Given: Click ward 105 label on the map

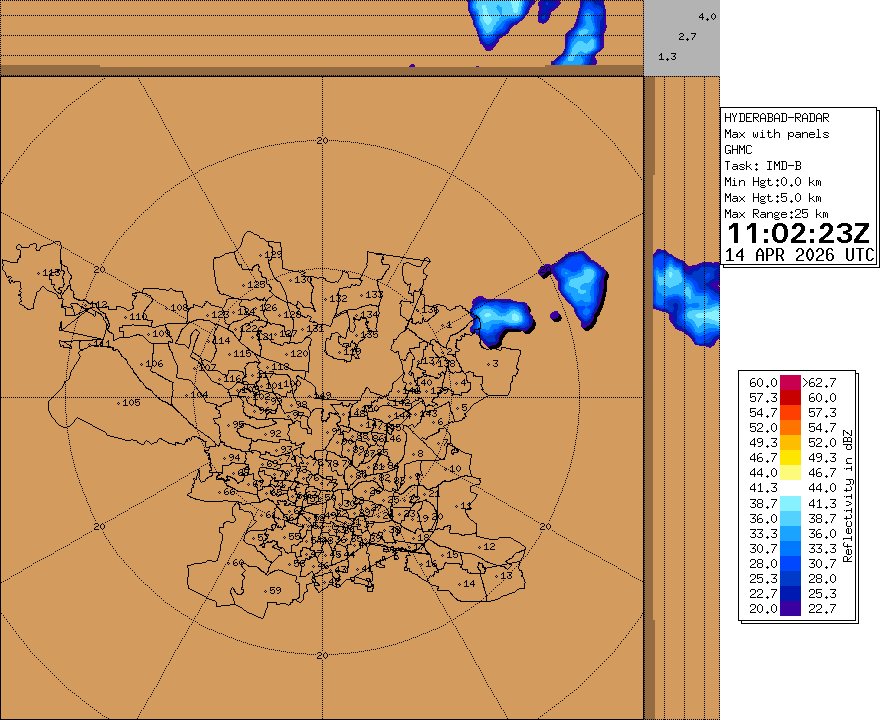Looking at the screenshot, I should click(x=131, y=402).
